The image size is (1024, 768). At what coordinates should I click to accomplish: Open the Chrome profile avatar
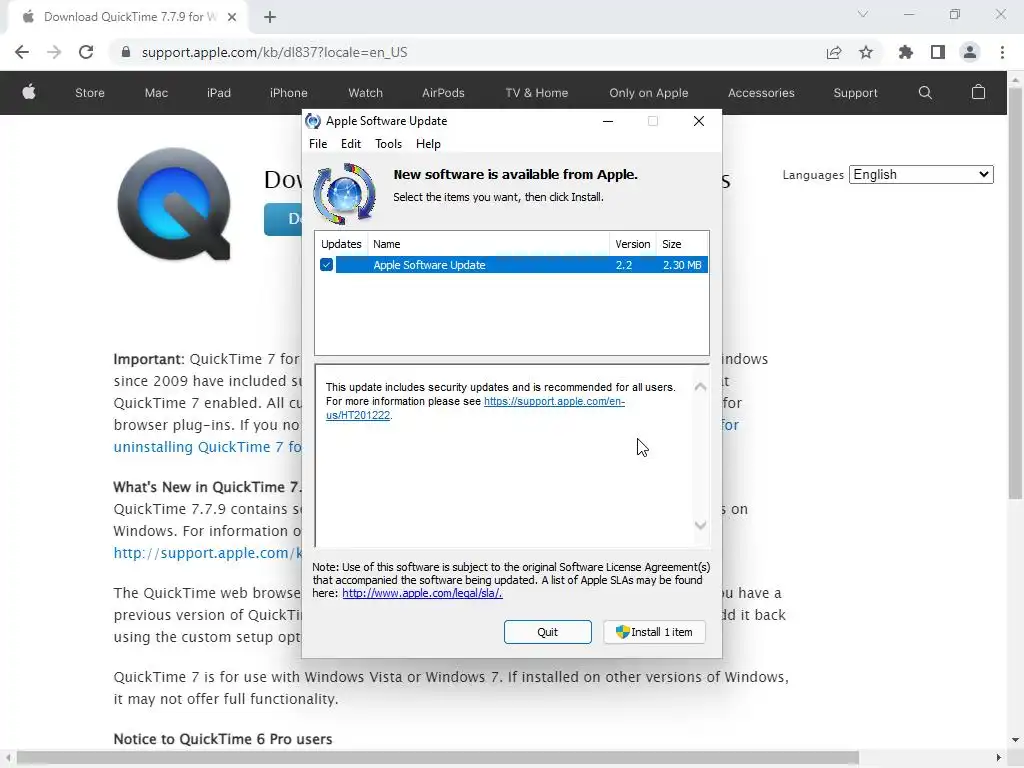point(970,52)
